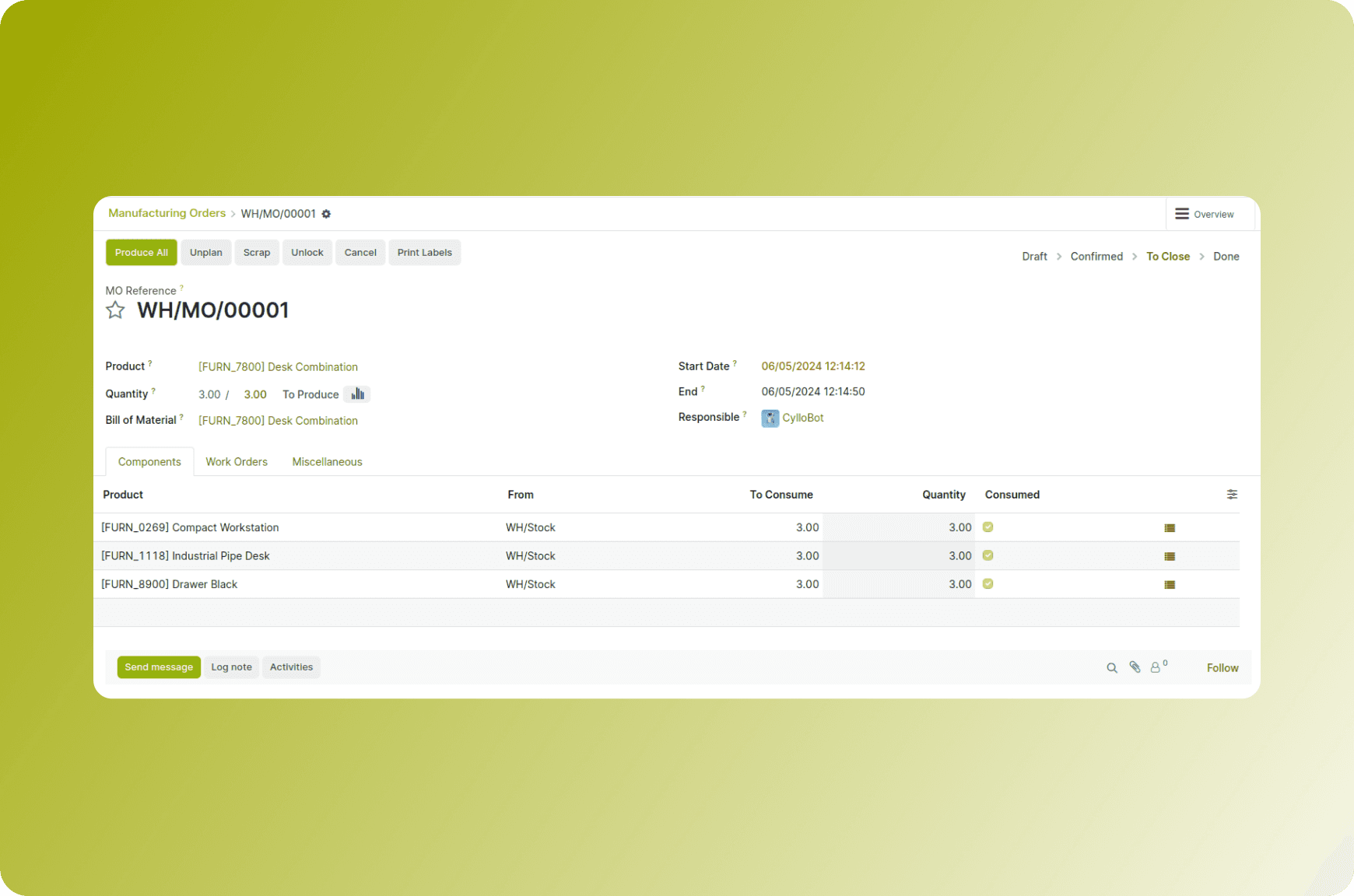Sort by the Product column header
Viewport: 1354px width, 896px height.
pyautogui.click(x=123, y=495)
